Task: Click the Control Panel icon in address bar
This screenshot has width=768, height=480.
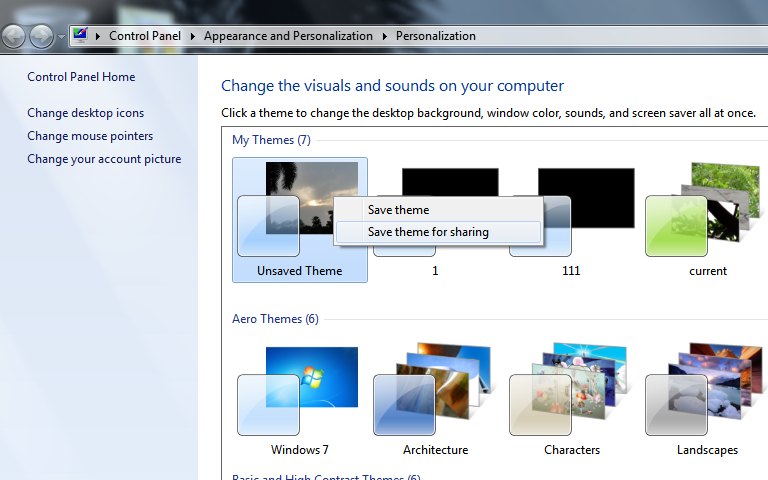Action: pos(80,36)
